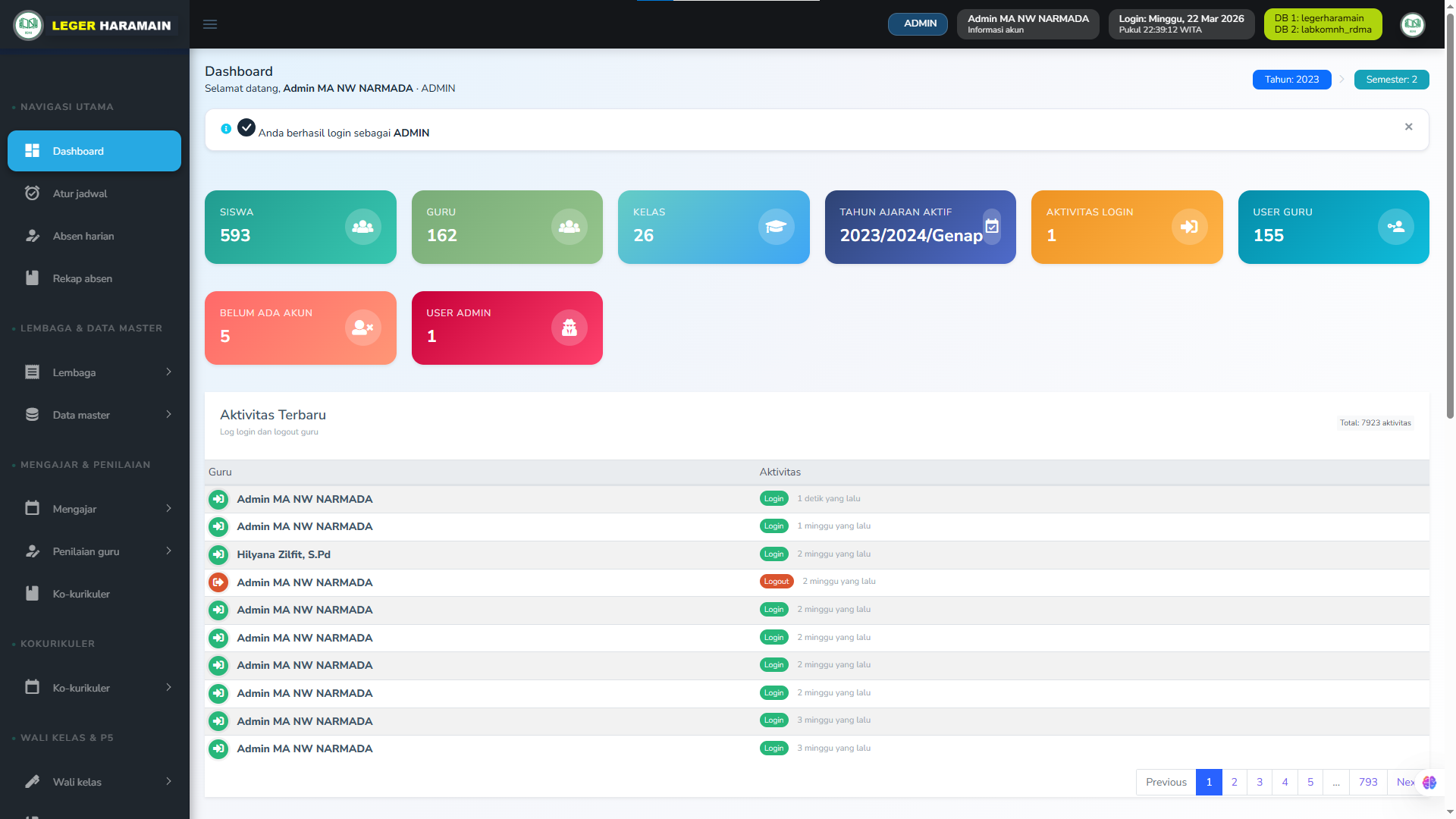The image size is (1456, 819).
Task: Click the User Admin icon
Action: 570,328
